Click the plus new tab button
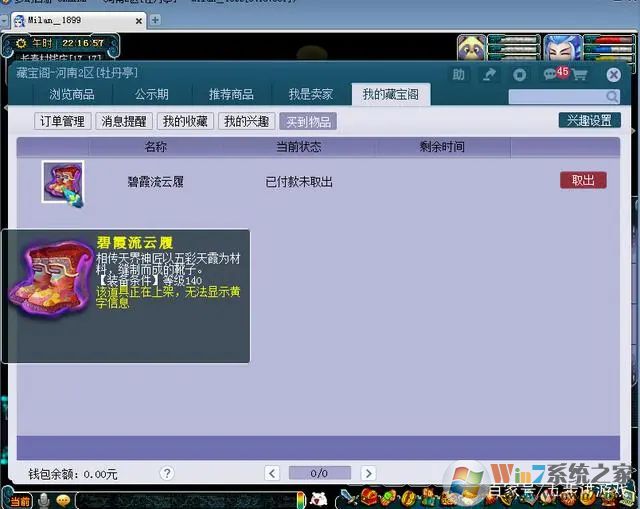Viewport: 640px width, 509px height. (155, 20)
